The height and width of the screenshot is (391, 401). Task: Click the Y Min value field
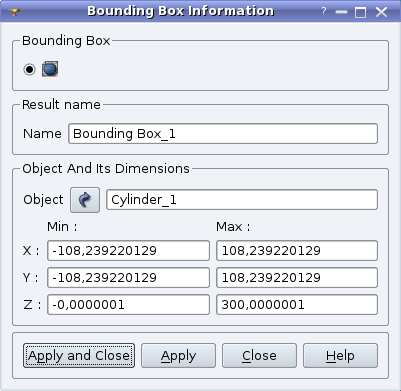pyautogui.click(x=128, y=277)
